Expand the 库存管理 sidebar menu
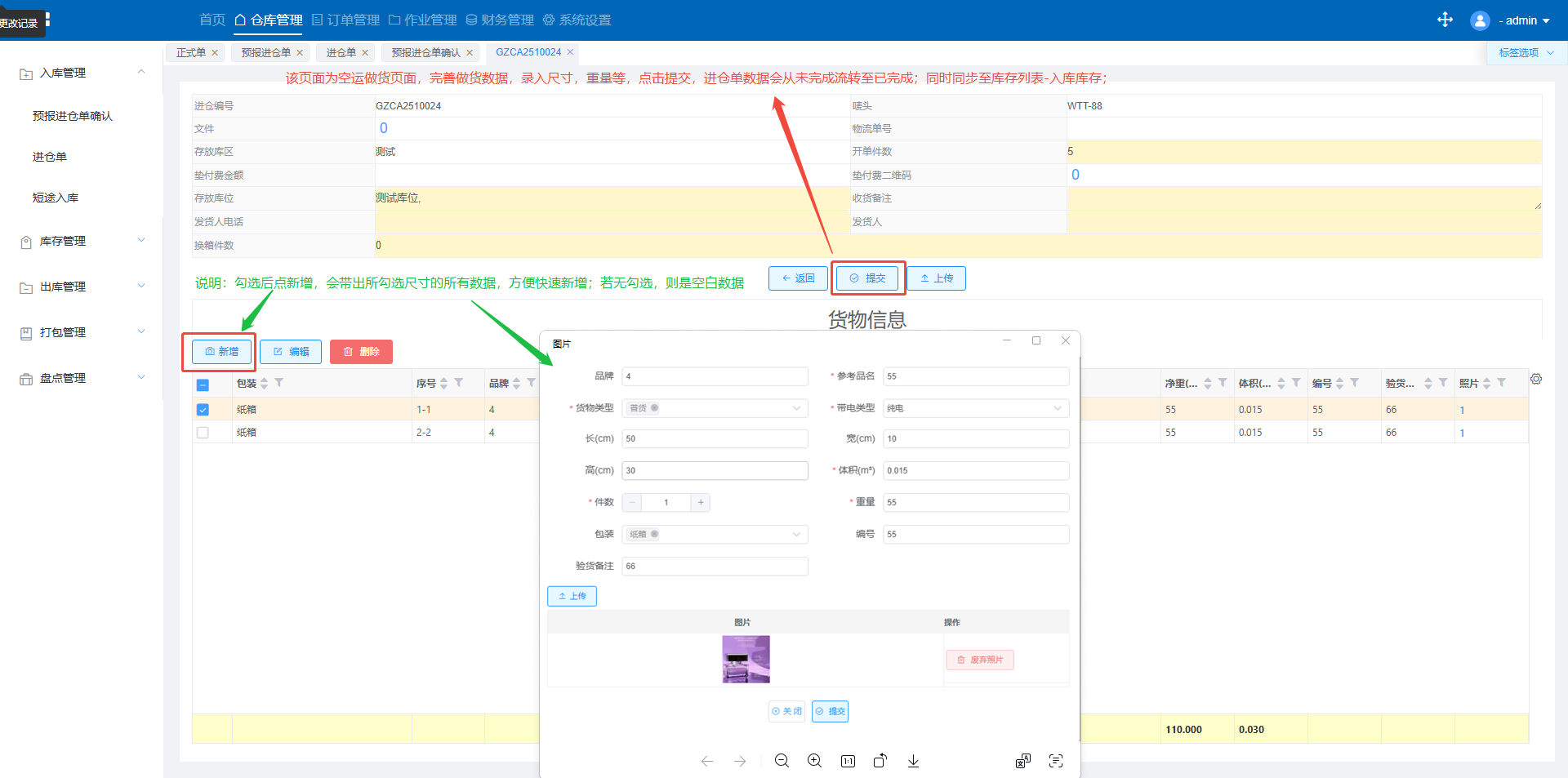The height and width of the screenshot is (778, 1568). point(82,241)
